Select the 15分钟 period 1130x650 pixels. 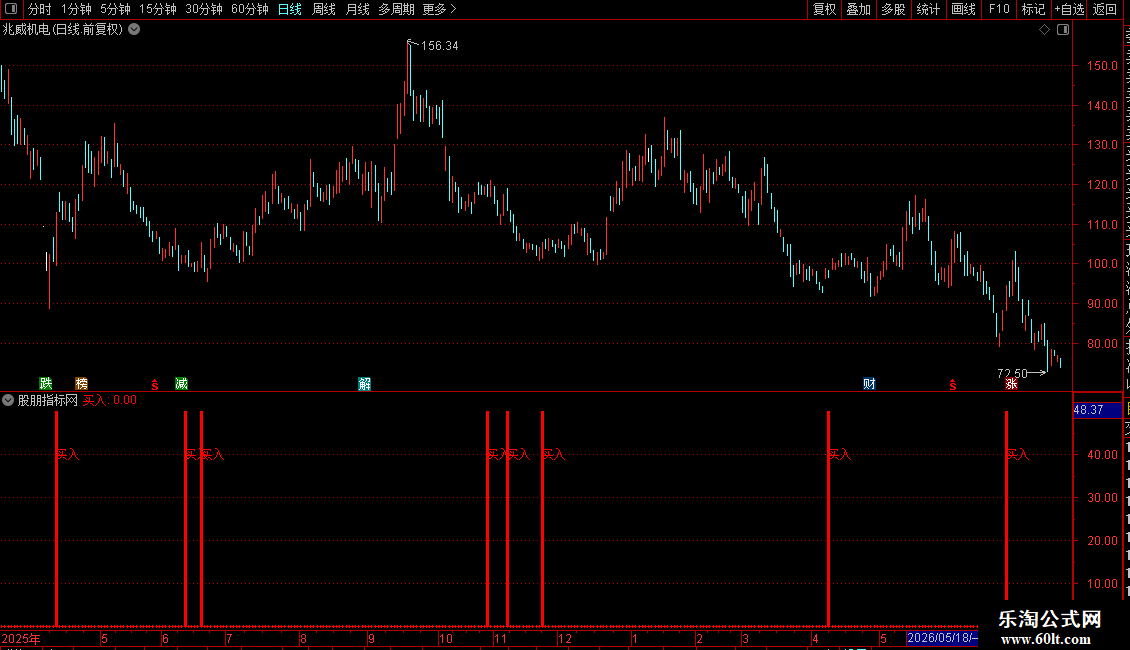(157, 9)
